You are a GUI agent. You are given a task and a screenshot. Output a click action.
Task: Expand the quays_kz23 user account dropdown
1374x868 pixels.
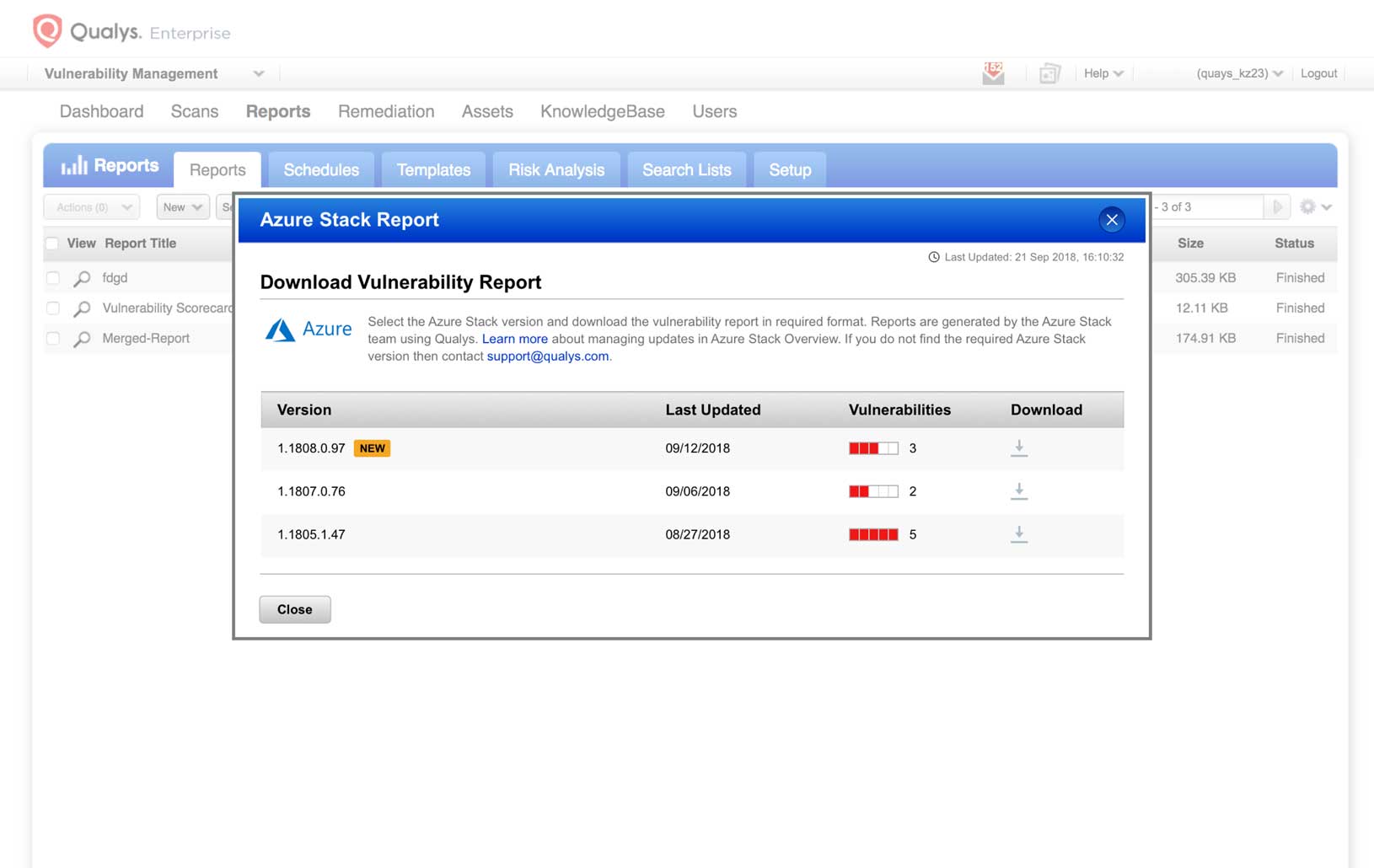(x=1280, y=73)
